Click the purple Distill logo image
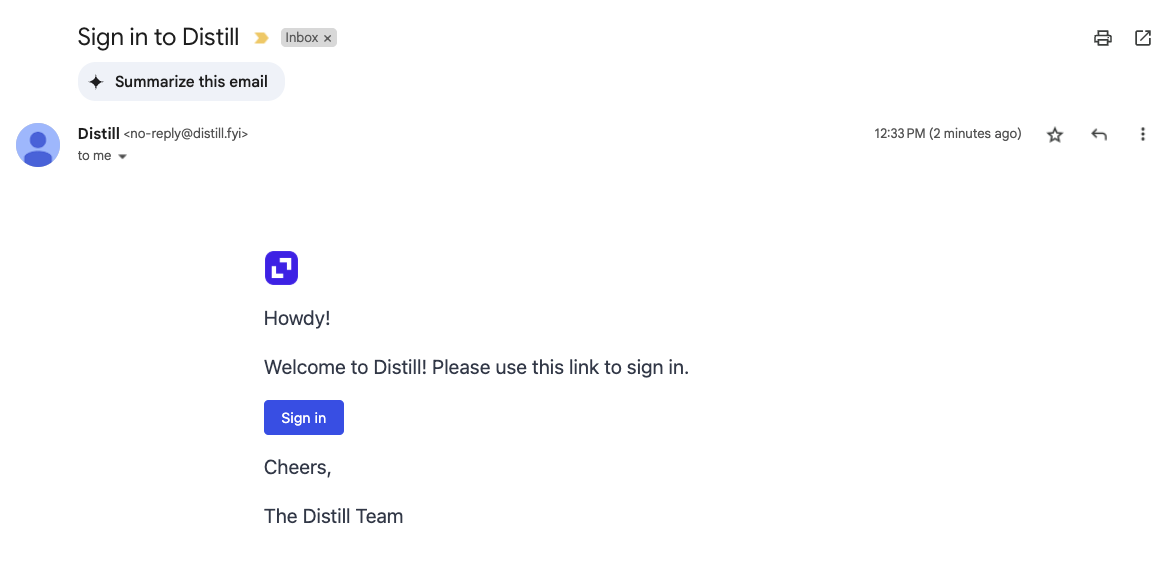Viewport: 1163px width, 566px height. point(281,268)
